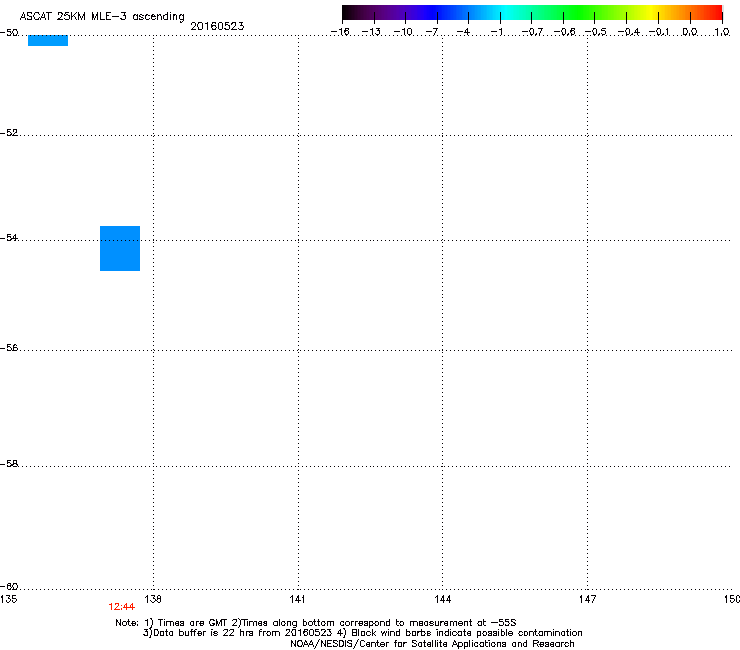Viewport: 740px width, 650px height.
Task: Click the longitude label 138
Action: tap(153, 599)
